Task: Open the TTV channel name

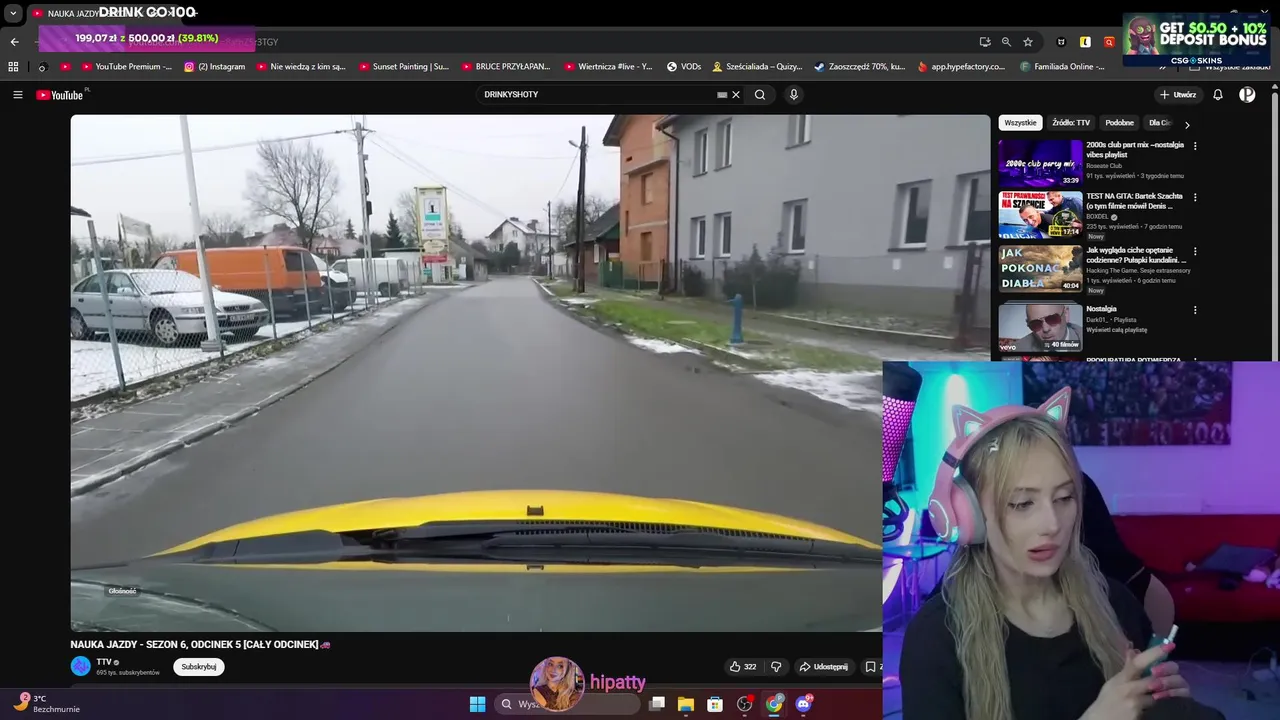Action: tap(104, 662)
